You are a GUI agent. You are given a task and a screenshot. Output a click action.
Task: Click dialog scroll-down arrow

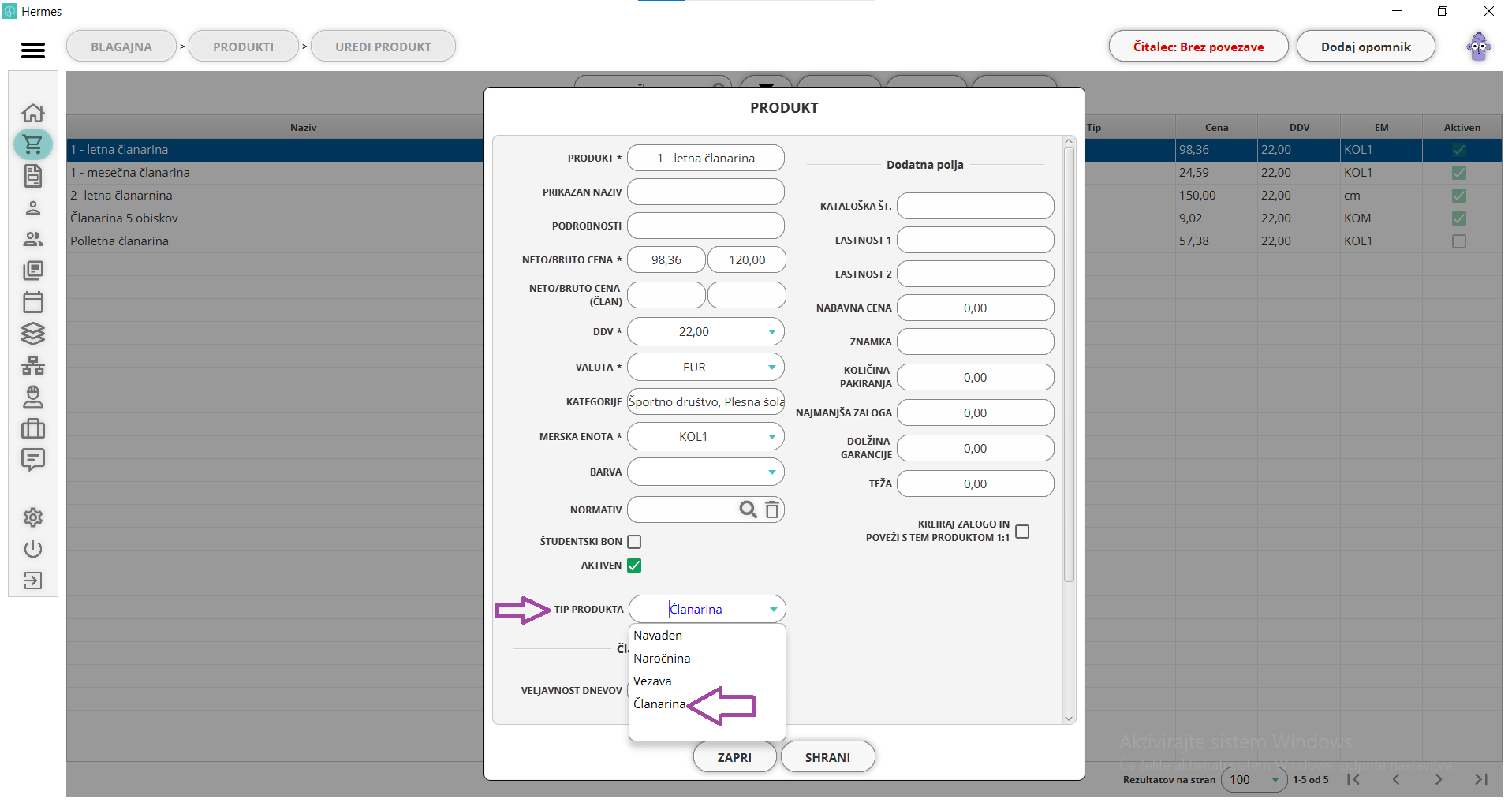click(x=1069, y=718)
